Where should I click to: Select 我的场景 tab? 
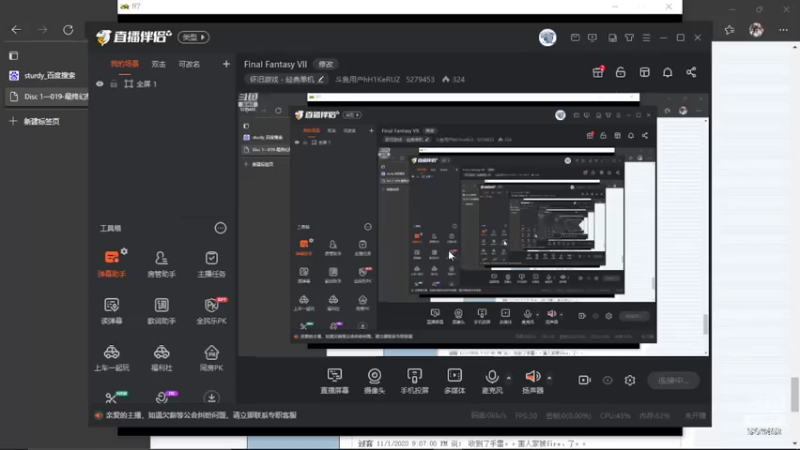124,64
